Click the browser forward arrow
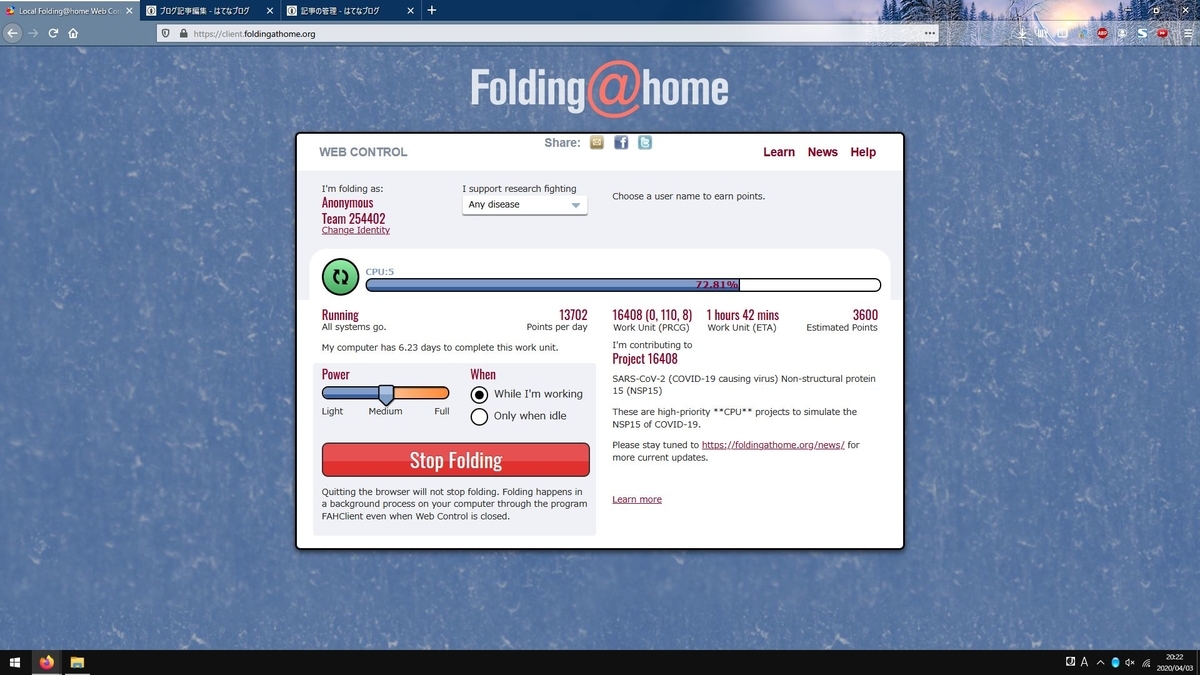 click(33, 33)
